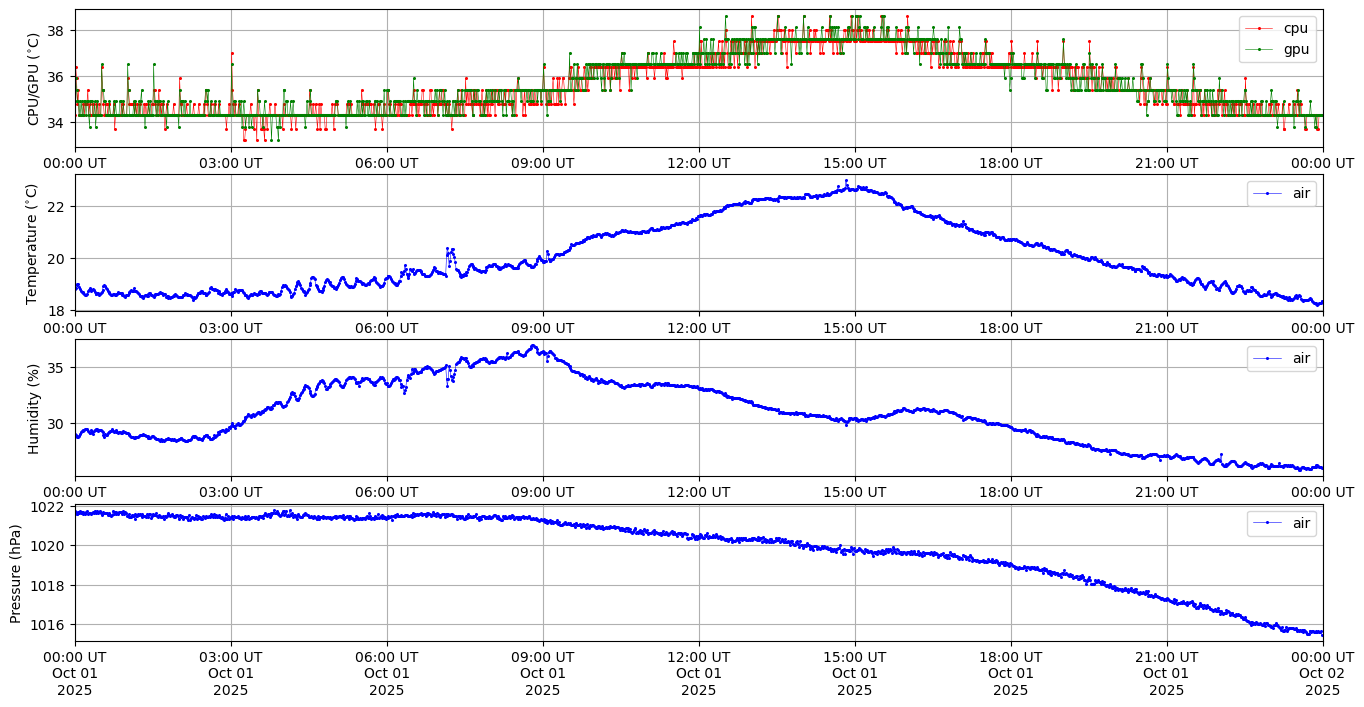Click the "15:00 UT" tick below the CPU/GPU plot
This screenshot has height=707, width=1364.
tap(854, 163)
